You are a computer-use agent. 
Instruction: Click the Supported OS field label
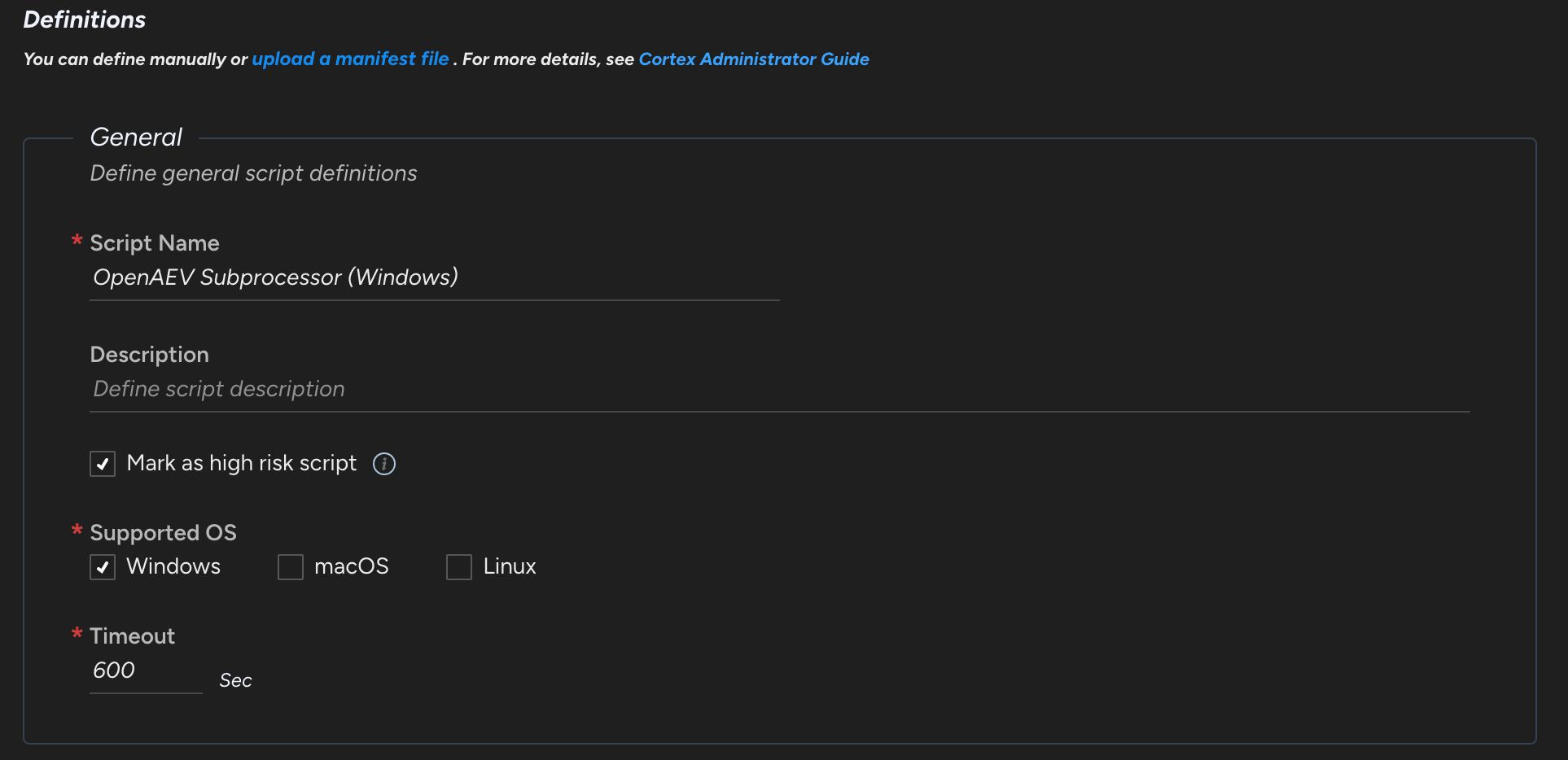[x=163, y=533]
